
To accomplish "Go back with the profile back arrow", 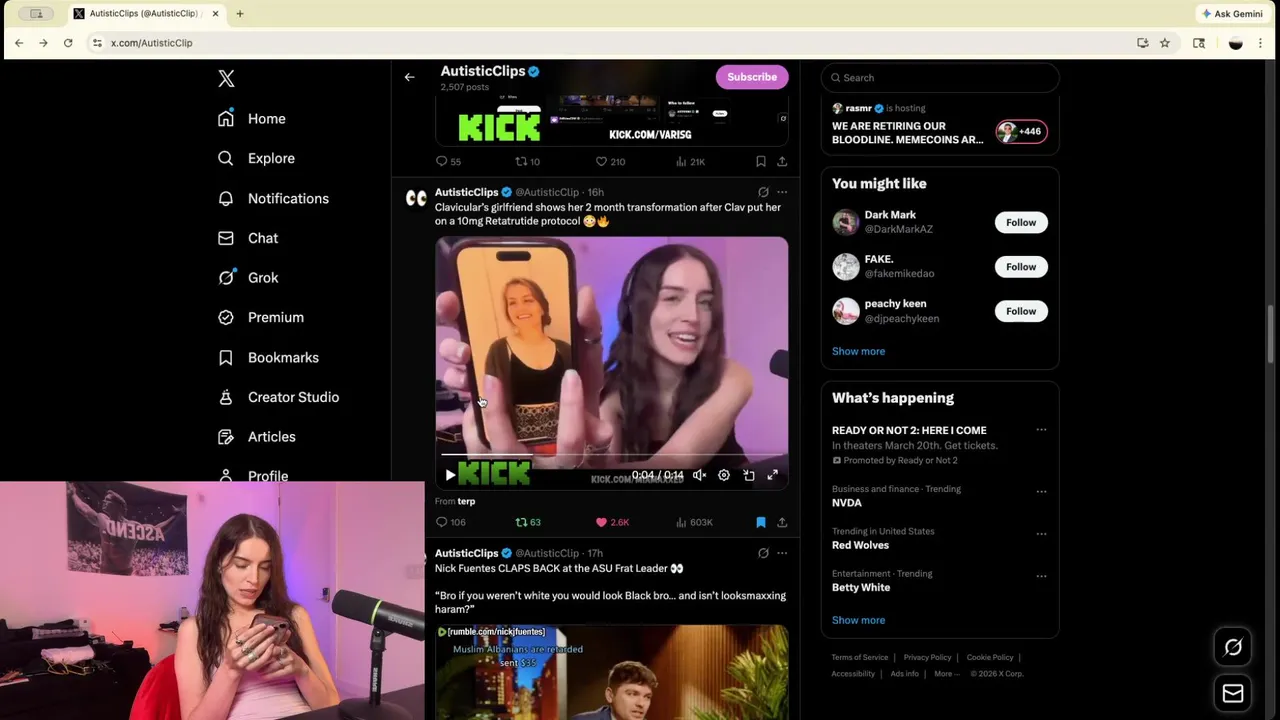I will tap(409, 77).
